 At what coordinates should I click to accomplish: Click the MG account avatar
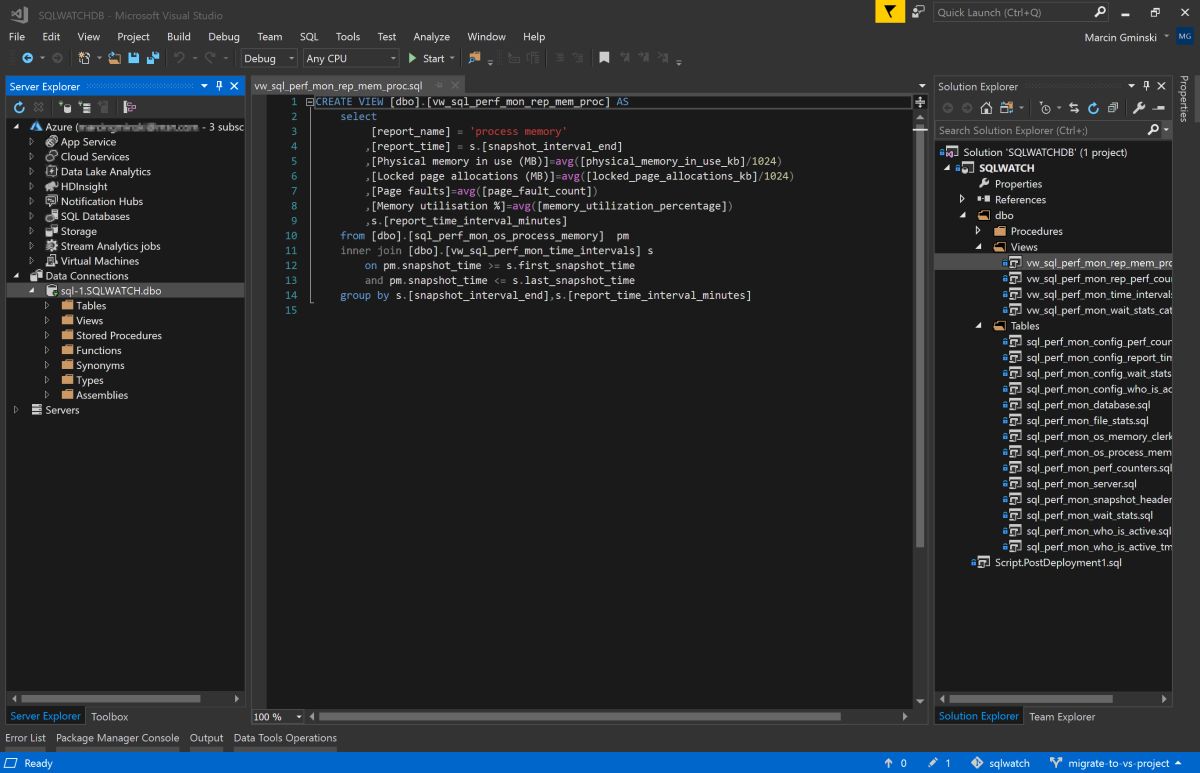pyautogui.click(x=1184, y=37)
